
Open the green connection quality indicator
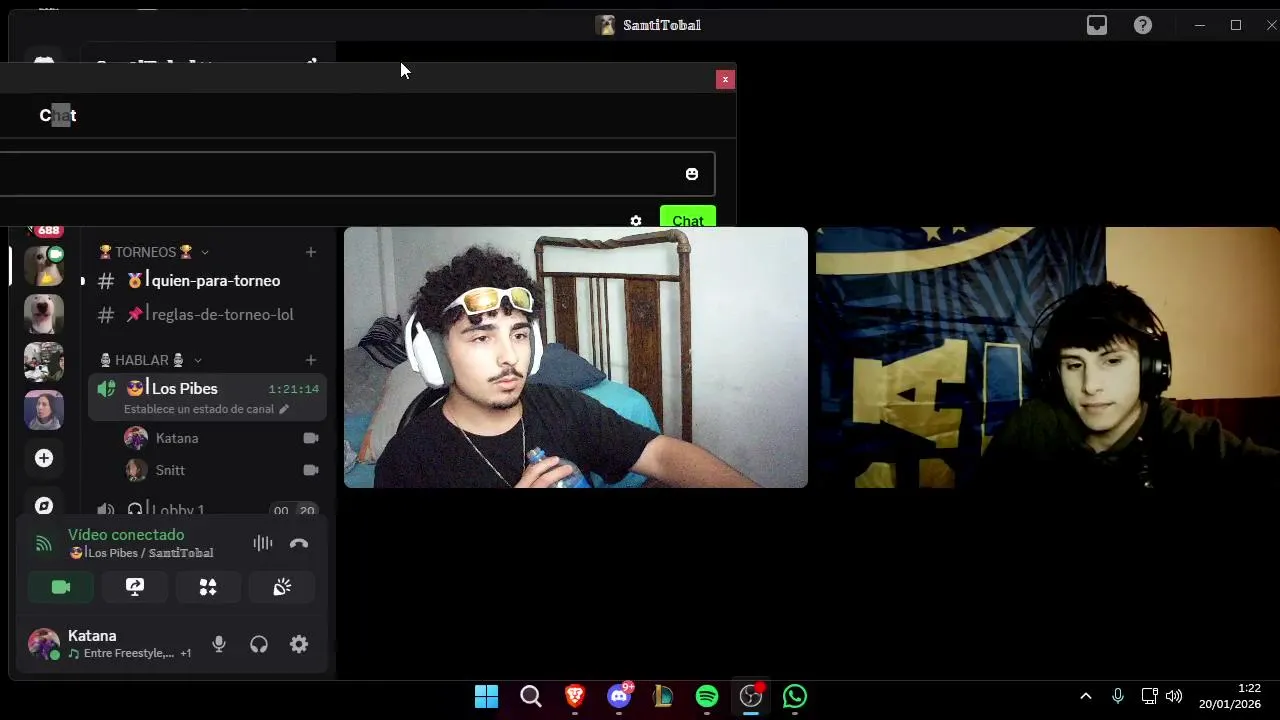pyautogui.click(x=43, y=543)
